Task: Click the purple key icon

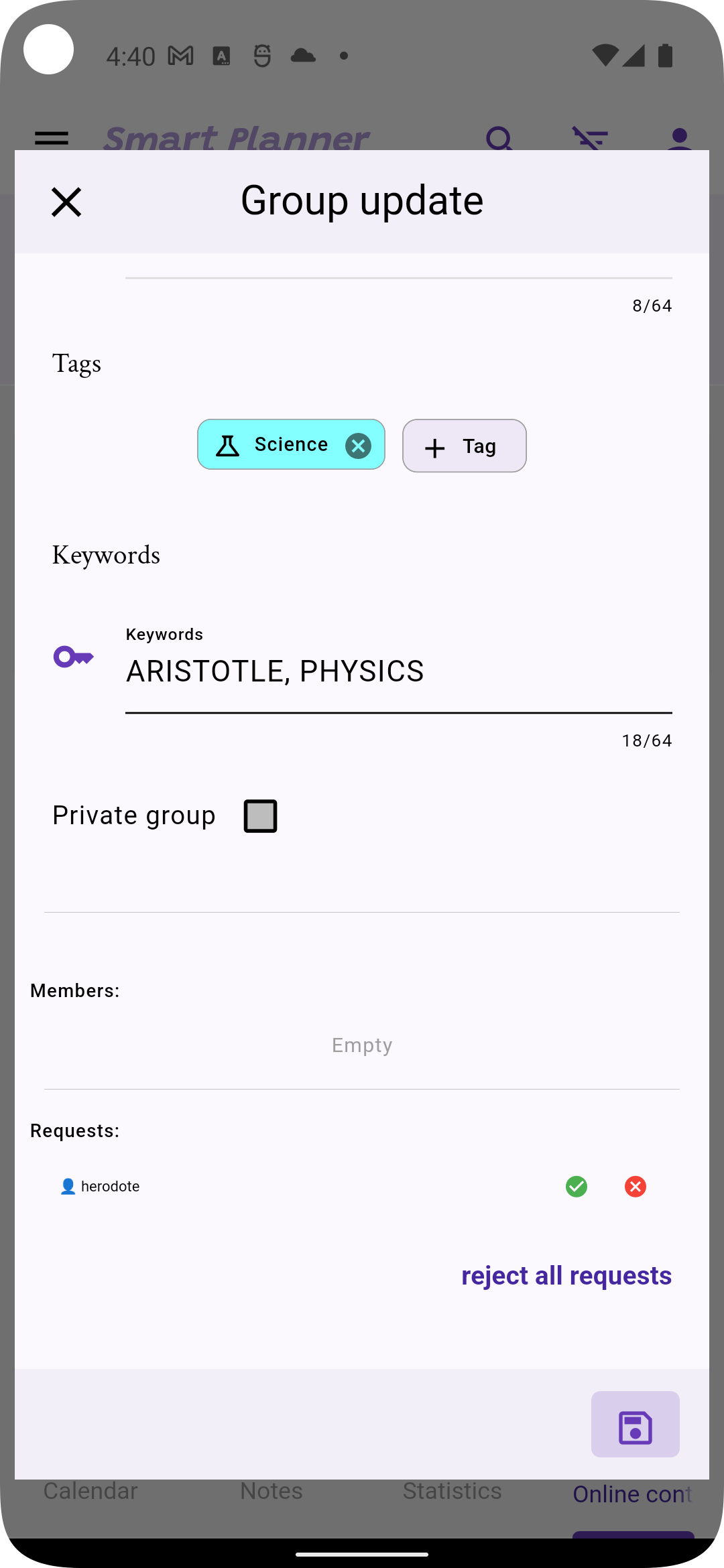Action: pyautogui.click(x=73, y=657)
